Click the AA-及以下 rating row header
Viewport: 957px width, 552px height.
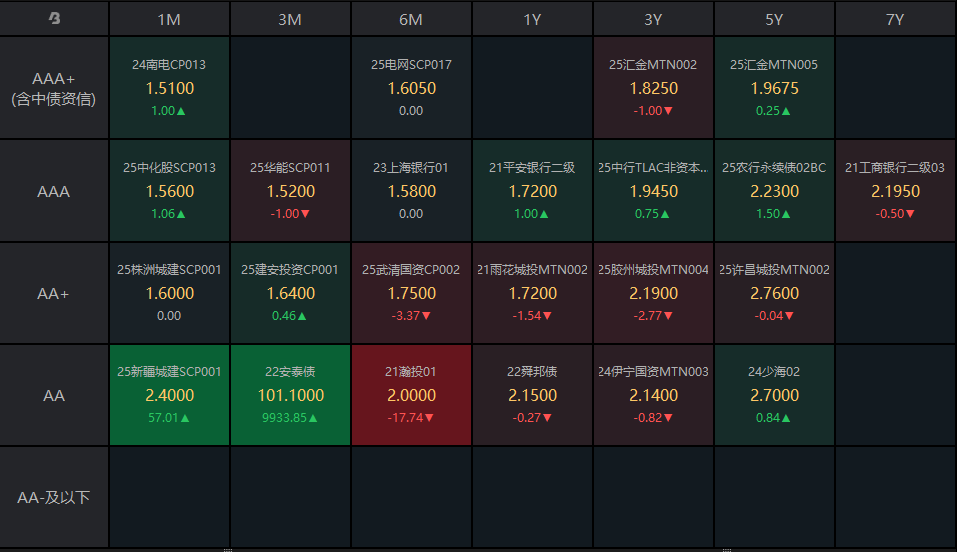(x=54, y=497)
